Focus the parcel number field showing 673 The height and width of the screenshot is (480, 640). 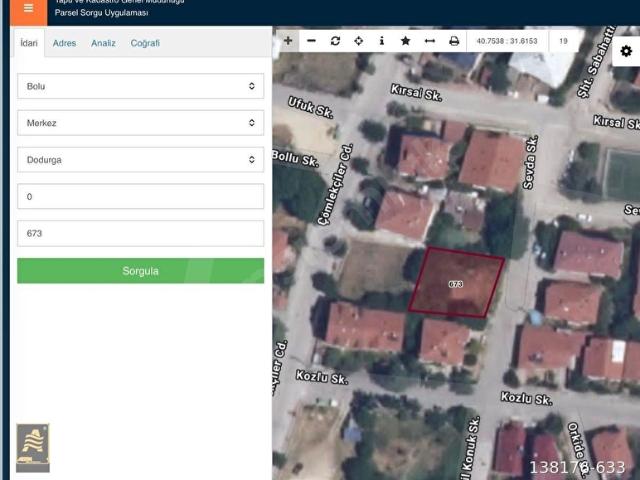[140, 233]
